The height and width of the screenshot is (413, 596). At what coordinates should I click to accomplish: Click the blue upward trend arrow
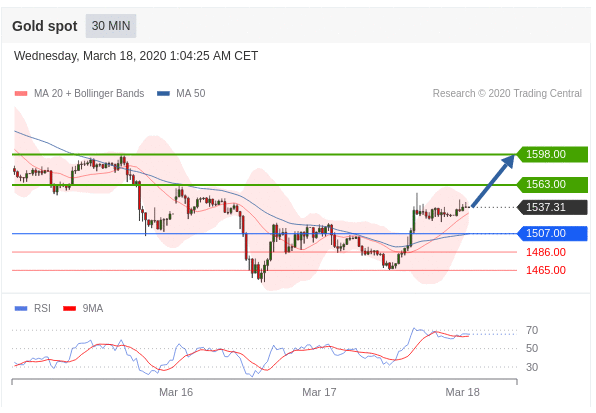tap(493, 180)
